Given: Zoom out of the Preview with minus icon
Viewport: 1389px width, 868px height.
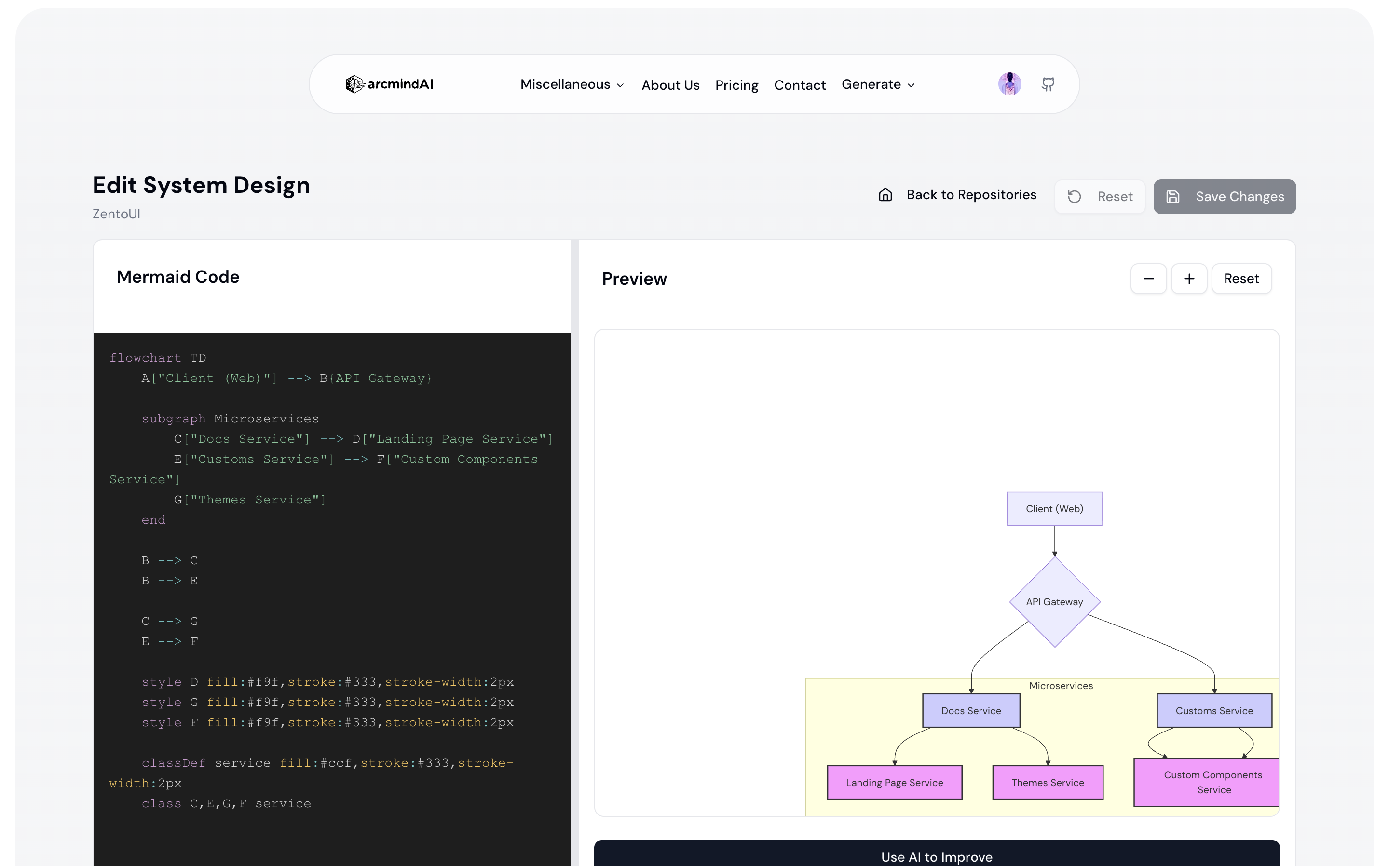Looking at the screenshot, I should (x=1148, y=278).
